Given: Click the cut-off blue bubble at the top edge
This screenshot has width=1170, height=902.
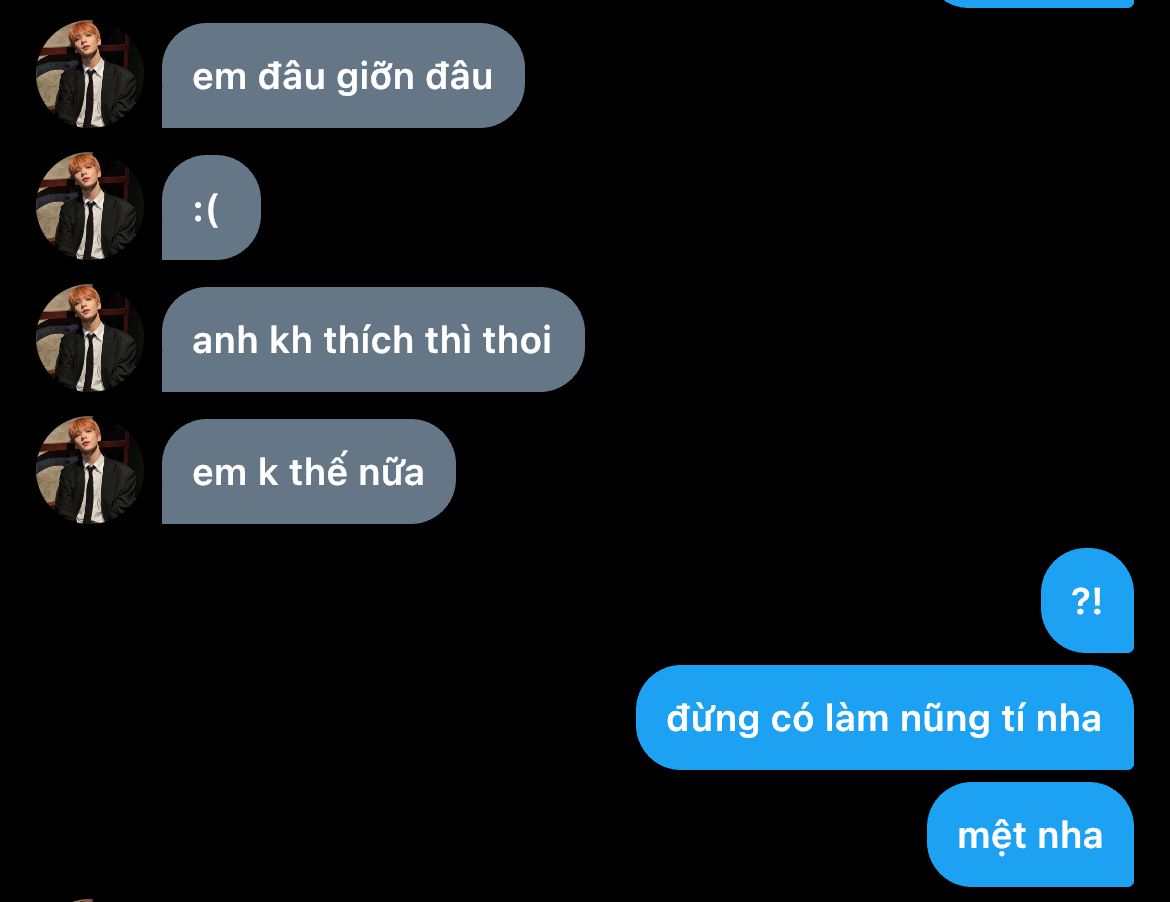Looking at the screenshot, I should coord(1037,3).
